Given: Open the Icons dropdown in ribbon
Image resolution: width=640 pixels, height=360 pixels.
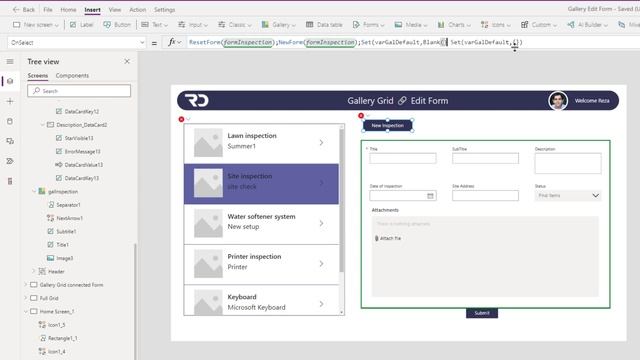Looking at the screenshot, I should pyautogui.click(x=496, y=25).
